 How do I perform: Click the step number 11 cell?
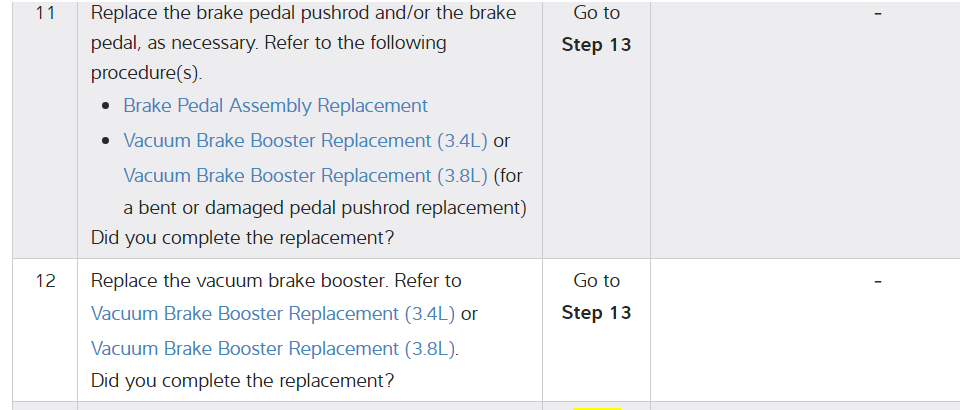click(46, 14)
